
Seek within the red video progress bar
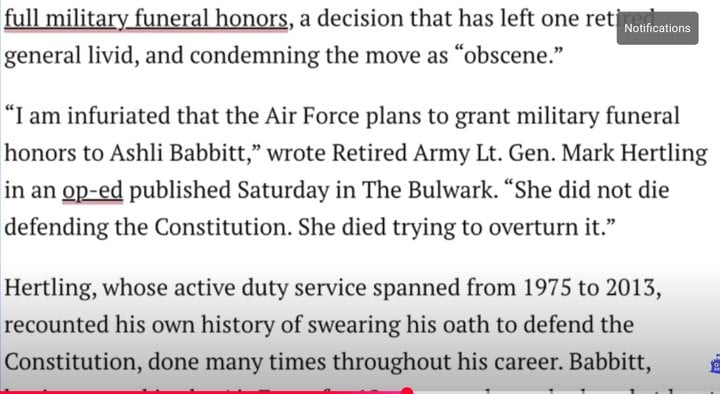point(202,392)
